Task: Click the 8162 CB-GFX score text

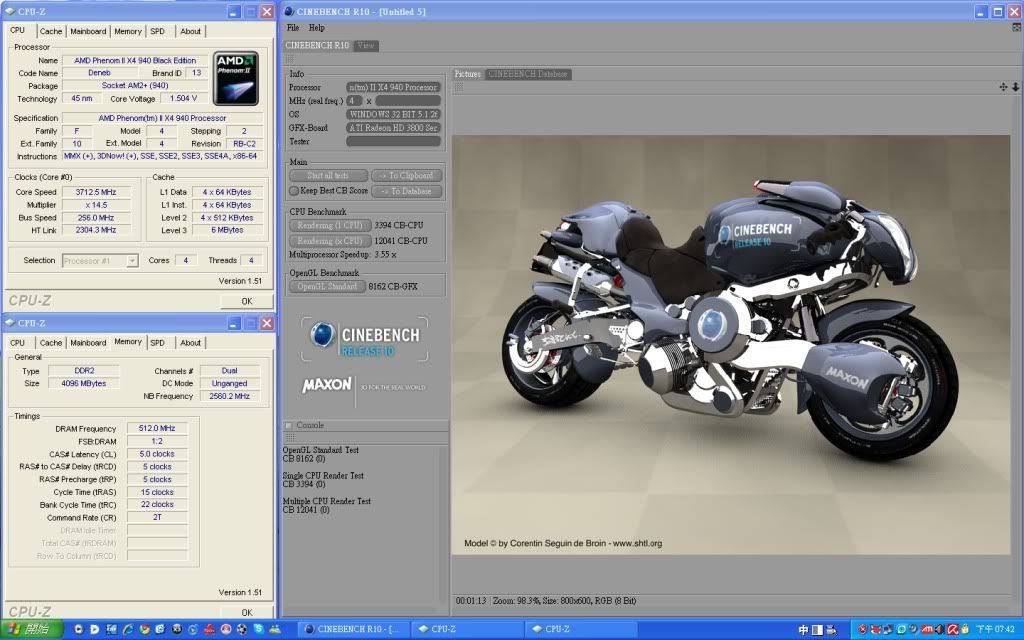Action: [392, 287]
